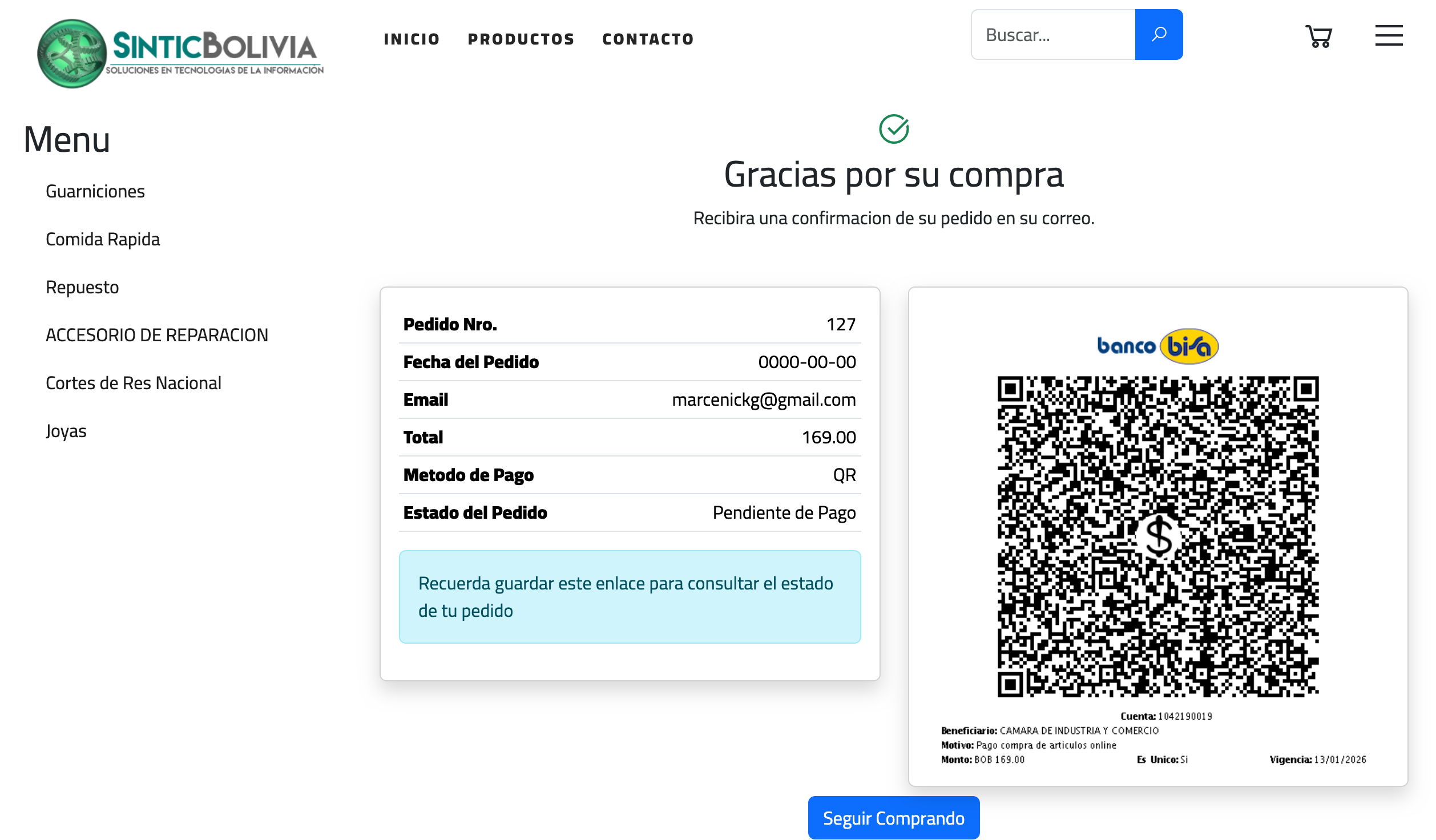Click the banco bisa logo
This screenshot has height=840, width=1436.
click(x=1157, y=346)
